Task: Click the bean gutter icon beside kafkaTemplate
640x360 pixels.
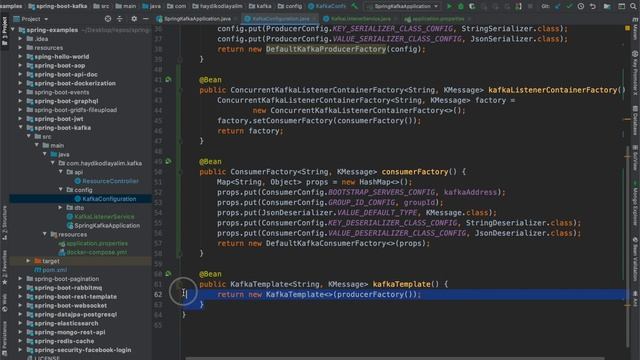Action: [x=168, y=273]
